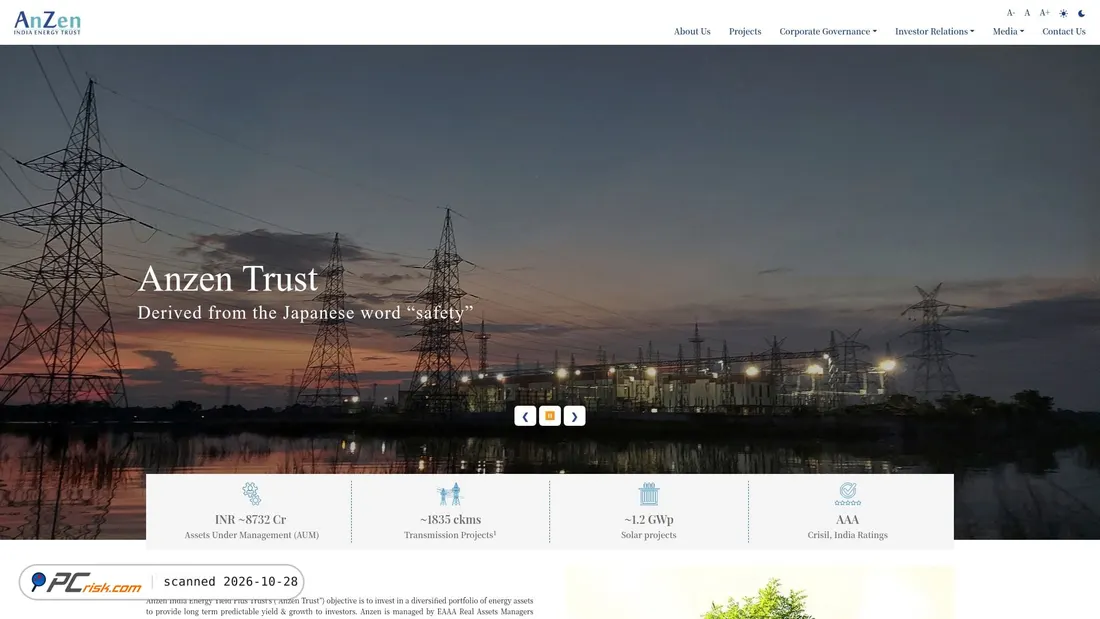Increase font size with A+ control
Viewport: 1100px width, 619px height.
(x=1045, y=13)
